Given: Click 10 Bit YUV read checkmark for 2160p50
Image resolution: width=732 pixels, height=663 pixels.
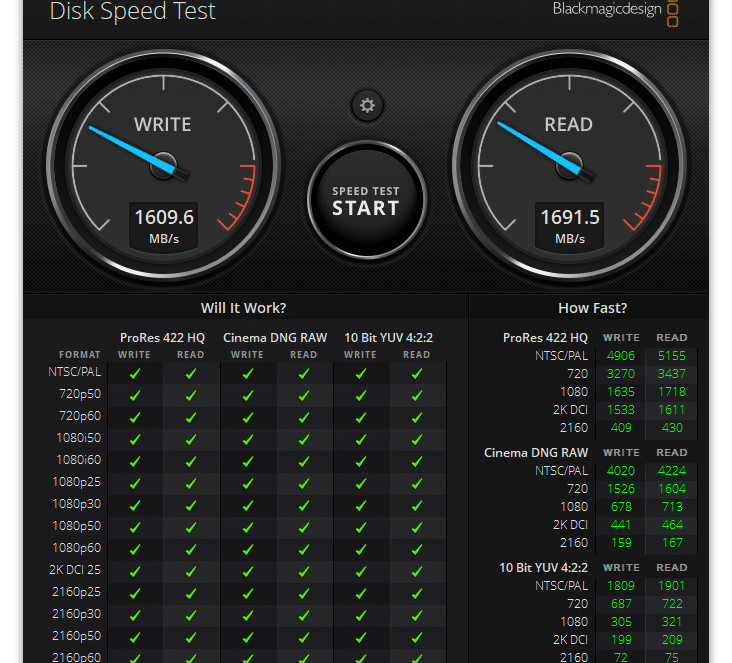Looking at the screenshot, I should pos(417,637).
